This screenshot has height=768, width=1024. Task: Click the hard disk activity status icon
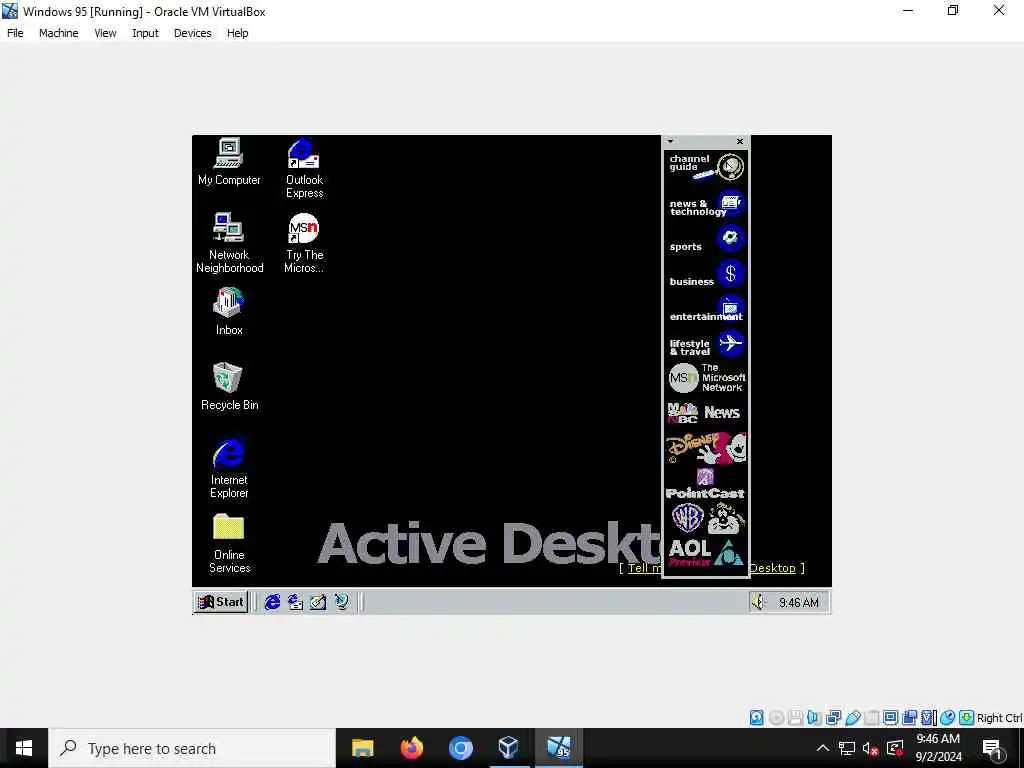point(756,718)
